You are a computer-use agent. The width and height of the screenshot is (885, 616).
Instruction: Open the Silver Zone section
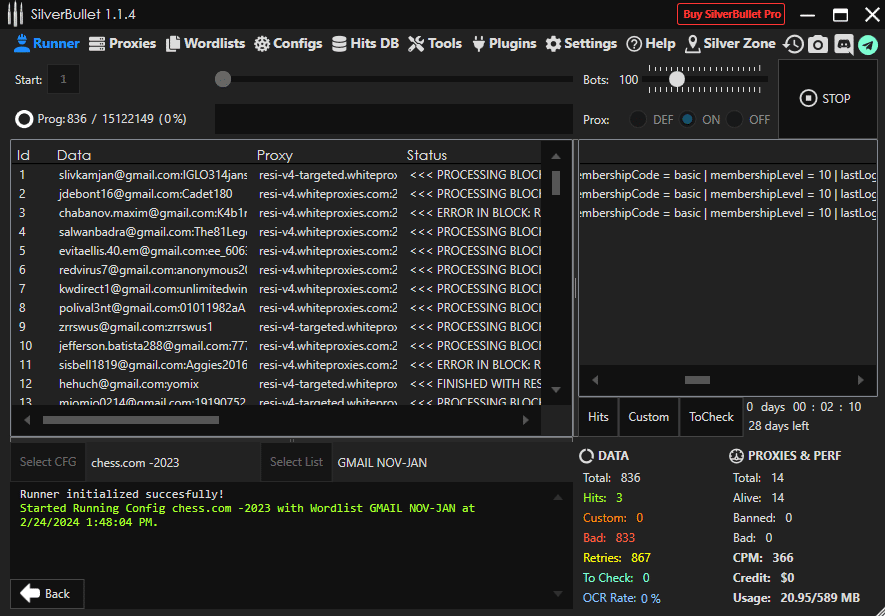click(x=730, y=44)
